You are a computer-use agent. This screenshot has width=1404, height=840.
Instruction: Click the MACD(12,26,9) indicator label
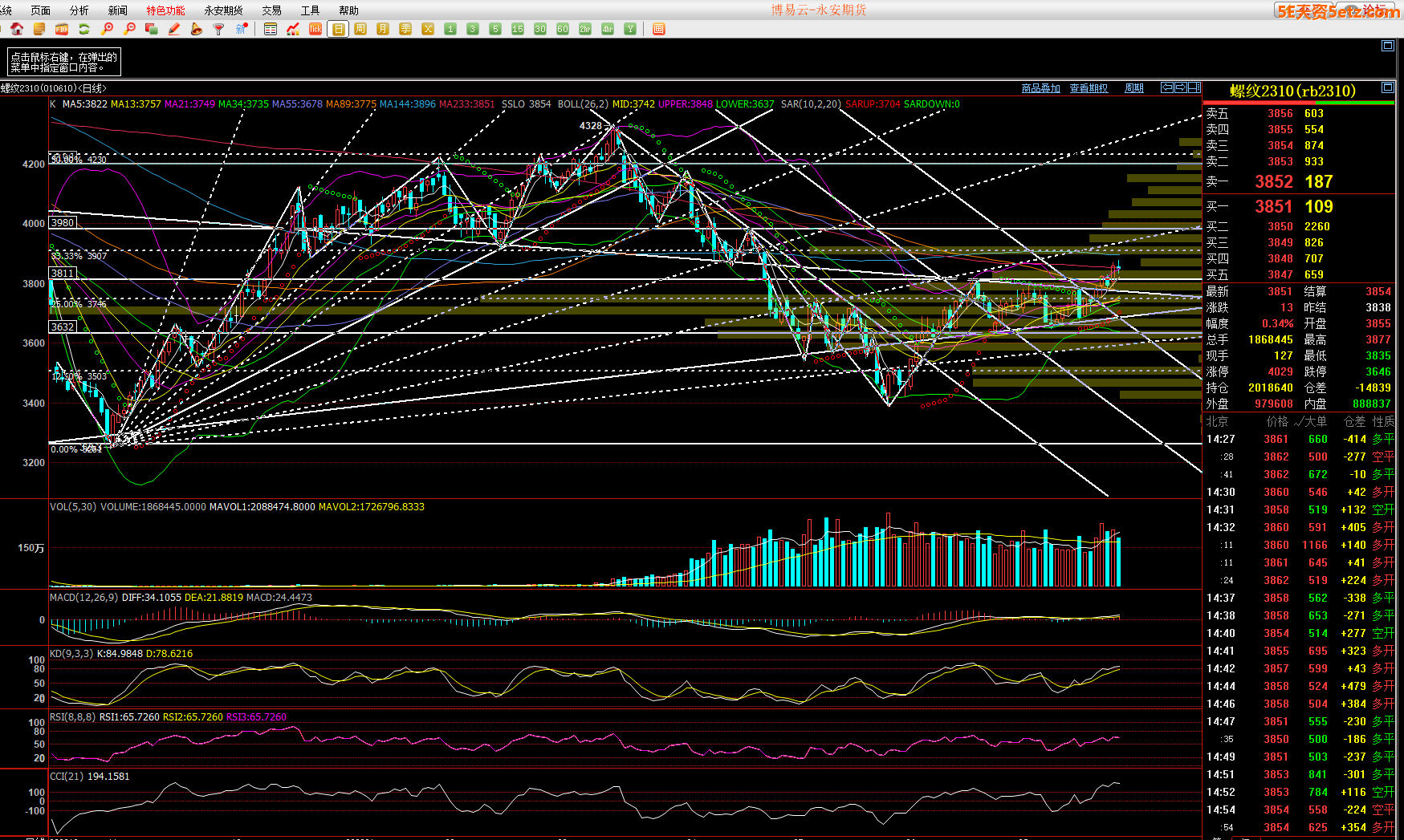coord(84,597)
